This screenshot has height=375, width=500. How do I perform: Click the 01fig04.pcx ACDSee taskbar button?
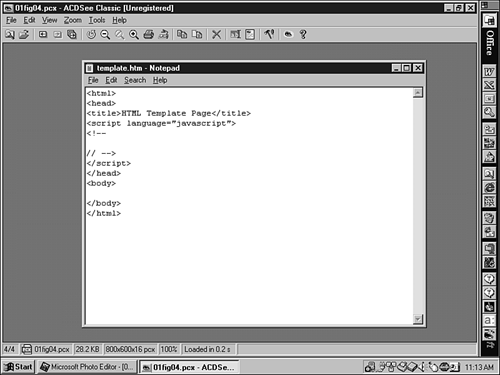(x=189, y=367)
